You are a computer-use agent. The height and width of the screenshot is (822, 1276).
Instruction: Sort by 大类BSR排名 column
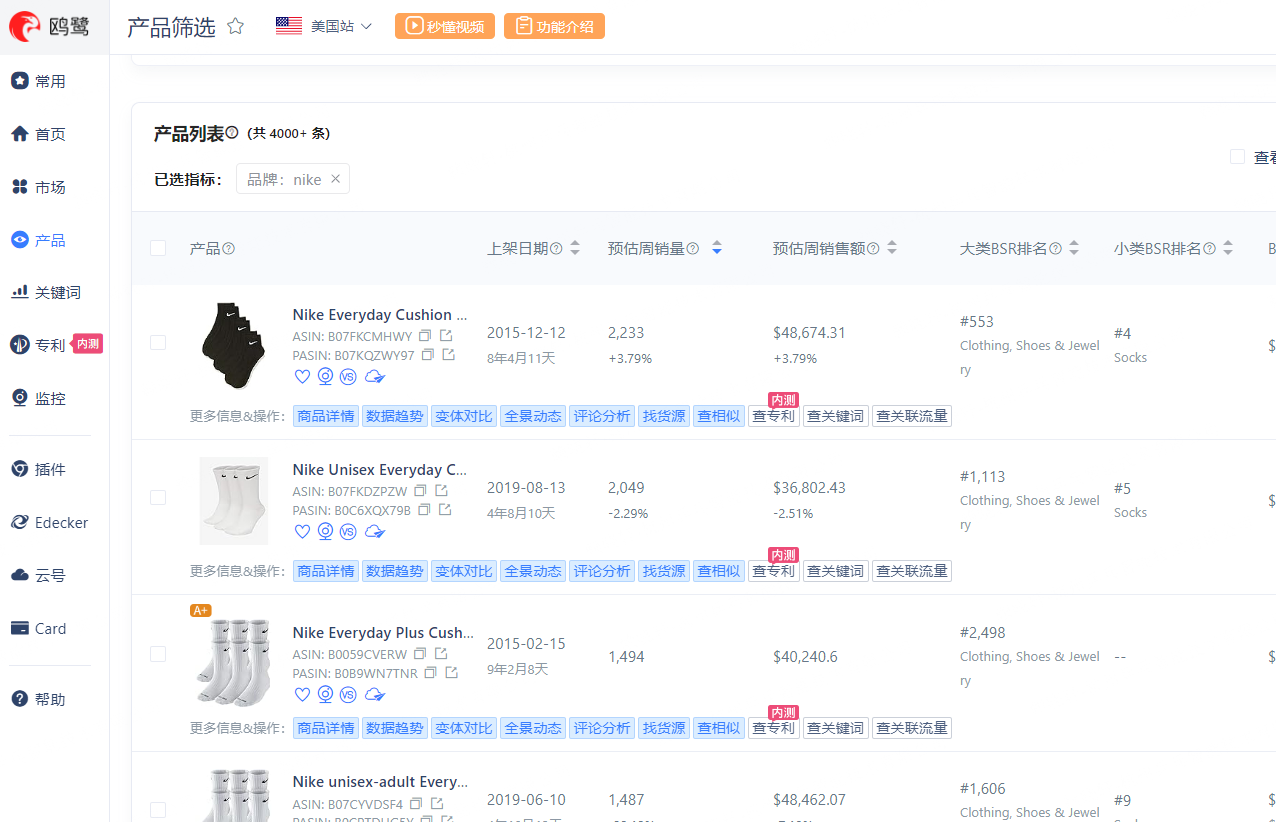[x=1074, y=248]
